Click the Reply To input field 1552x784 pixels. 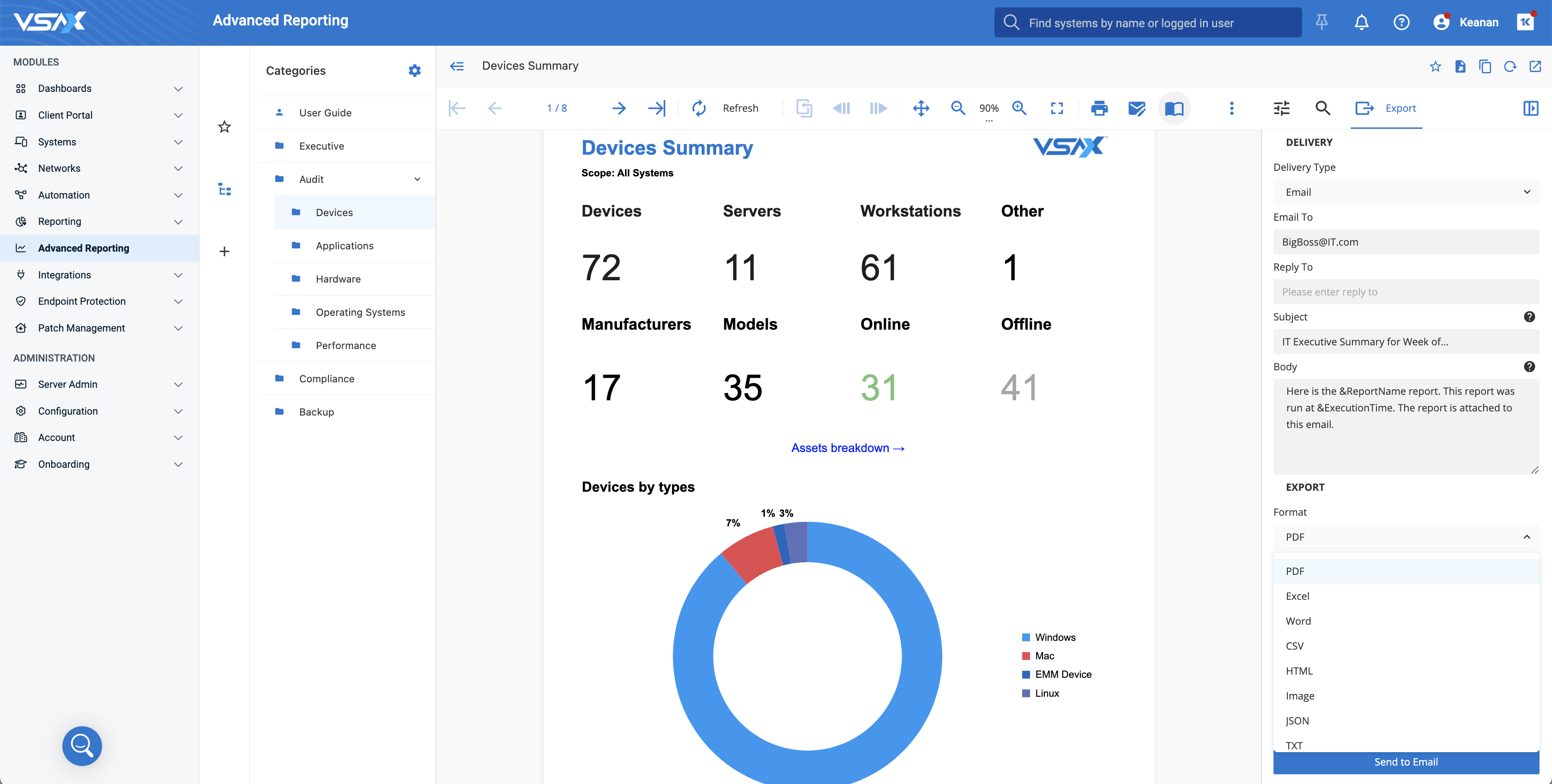click(1406, 292)
